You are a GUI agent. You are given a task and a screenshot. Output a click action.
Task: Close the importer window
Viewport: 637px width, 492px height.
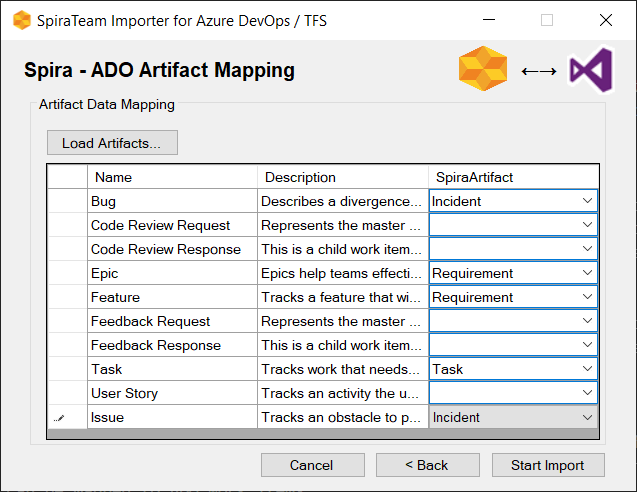605,20
